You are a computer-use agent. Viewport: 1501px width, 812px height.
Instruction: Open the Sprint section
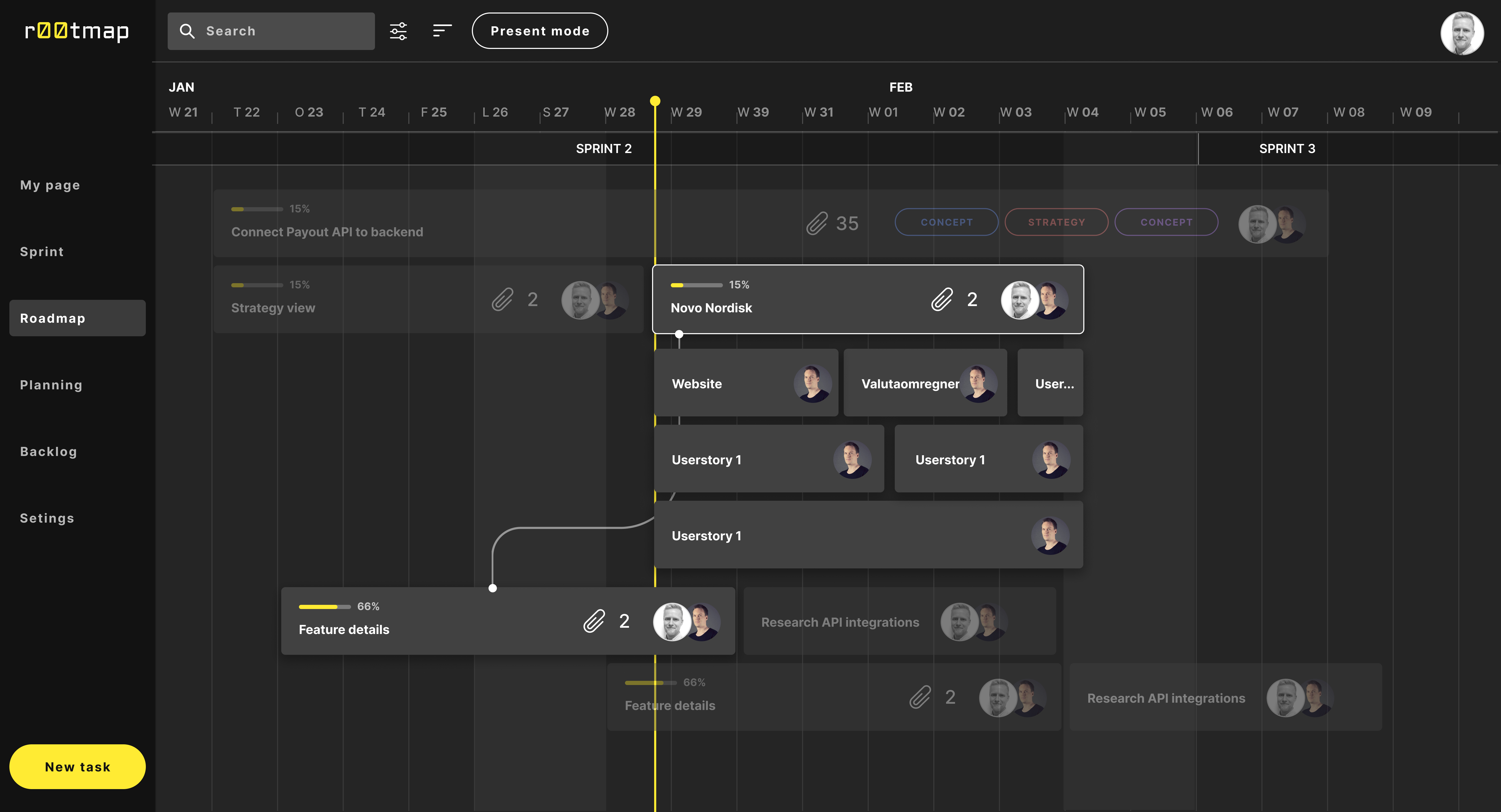tap(42, 252)
